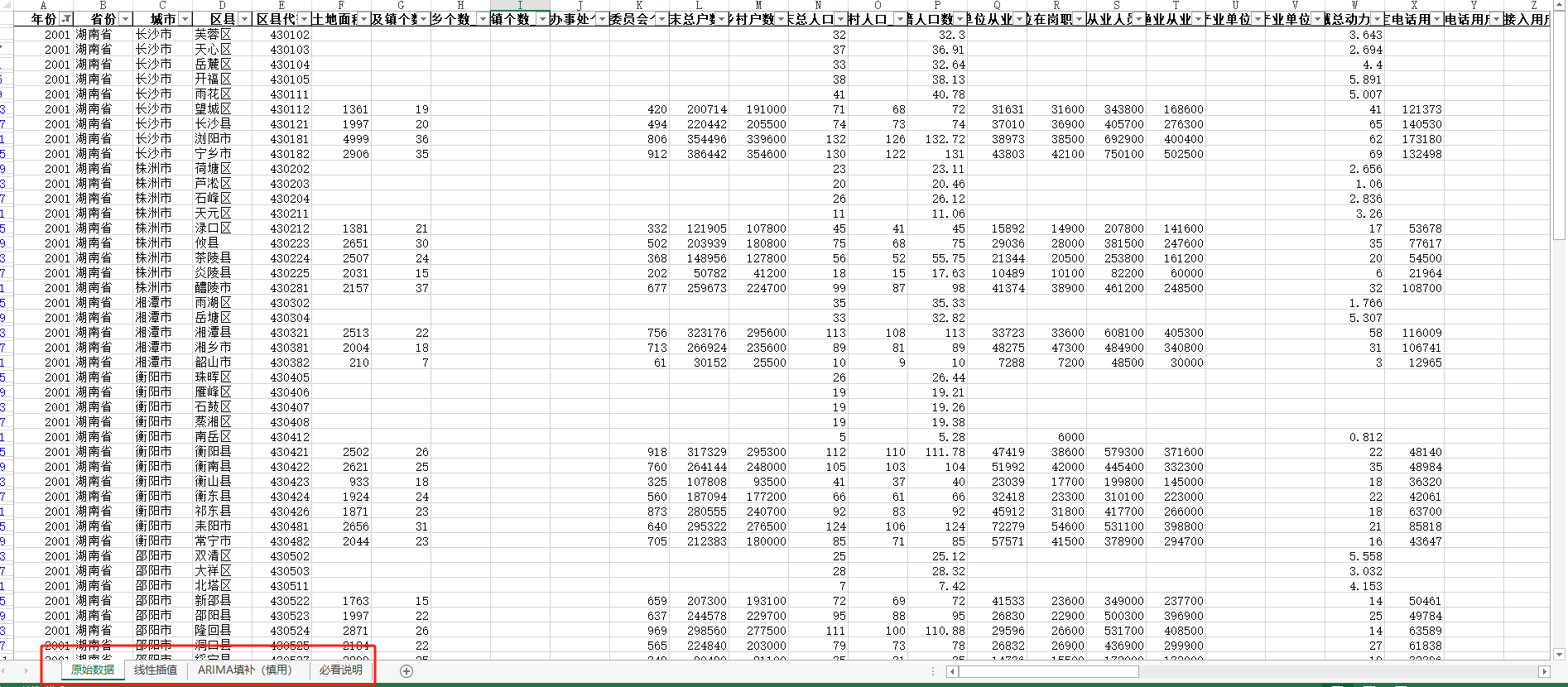The height and width of the screenshot is (687, 1568).
Task: Select the cell containing 116009
Action: click(1414, 333)
